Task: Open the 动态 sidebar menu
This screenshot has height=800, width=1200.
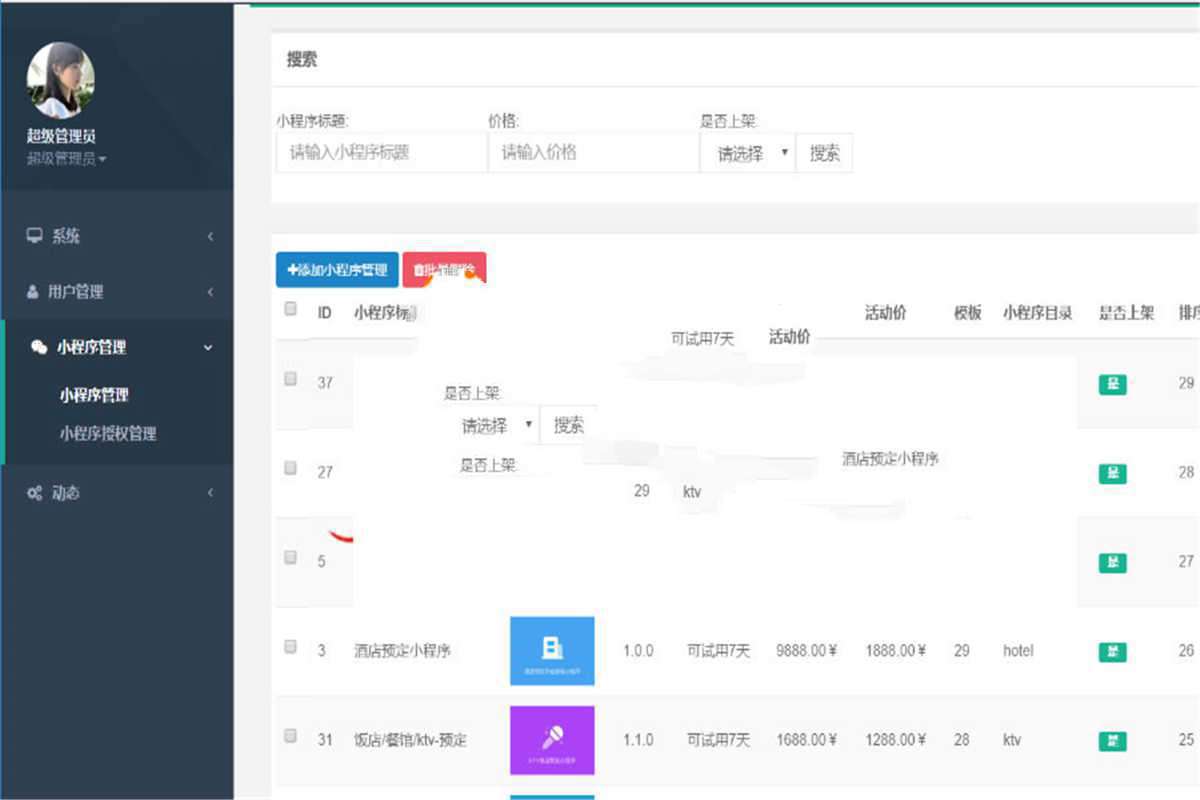Action: click(117, 493)
